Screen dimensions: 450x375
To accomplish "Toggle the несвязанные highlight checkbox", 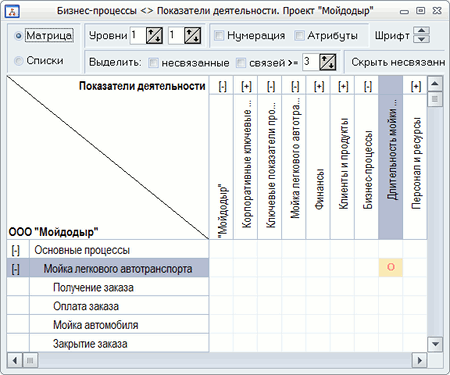I will coord(153,62).
